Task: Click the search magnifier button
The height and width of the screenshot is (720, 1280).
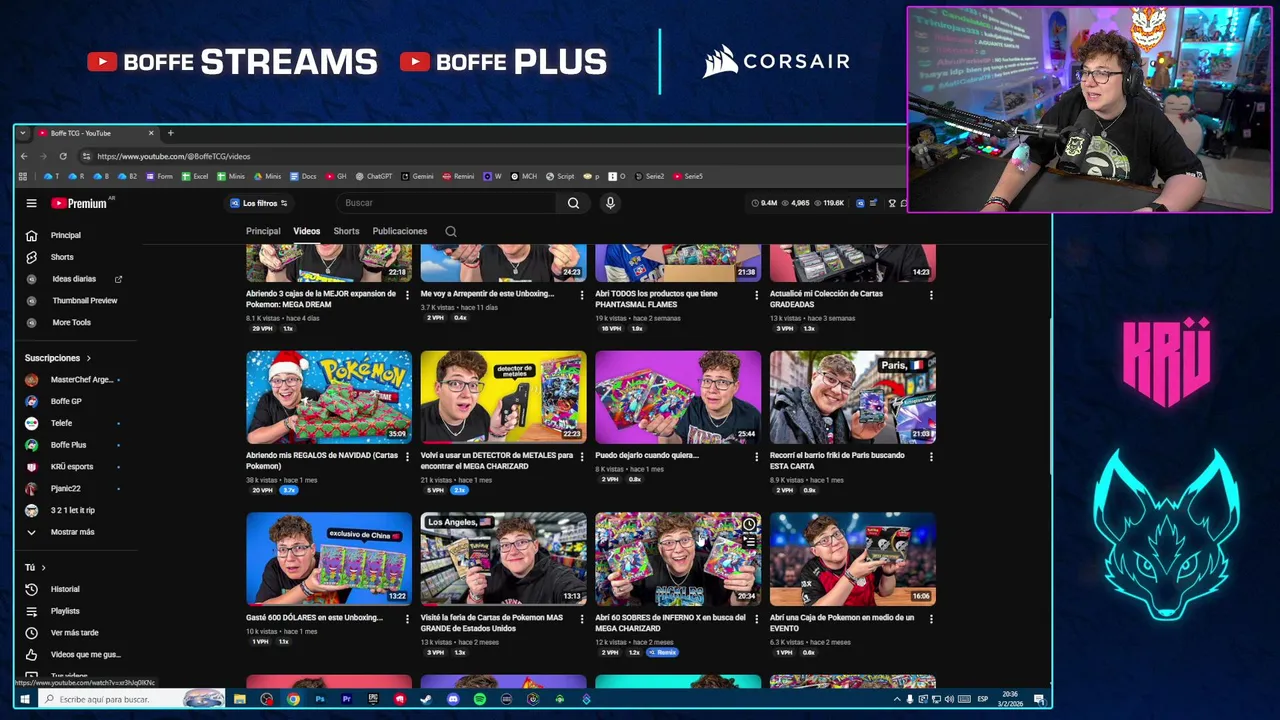Action: tap(573, 203)
